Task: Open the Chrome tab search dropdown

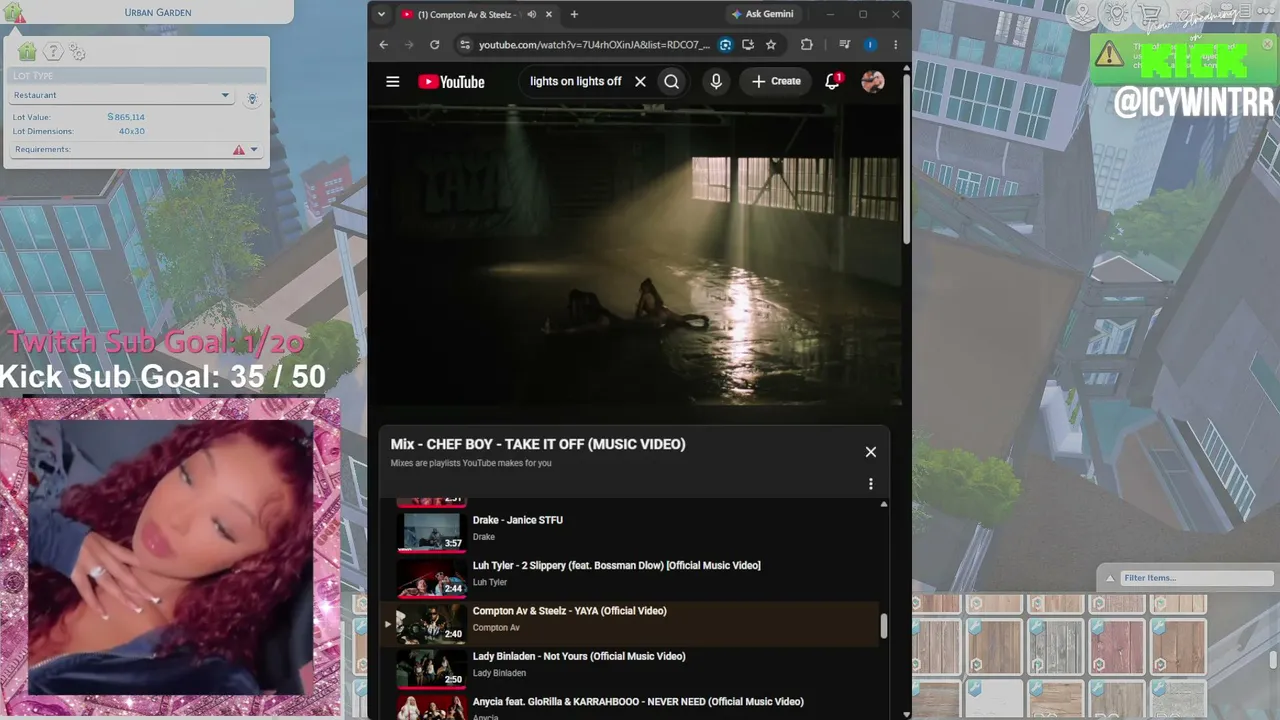Action: coord(381,15)
